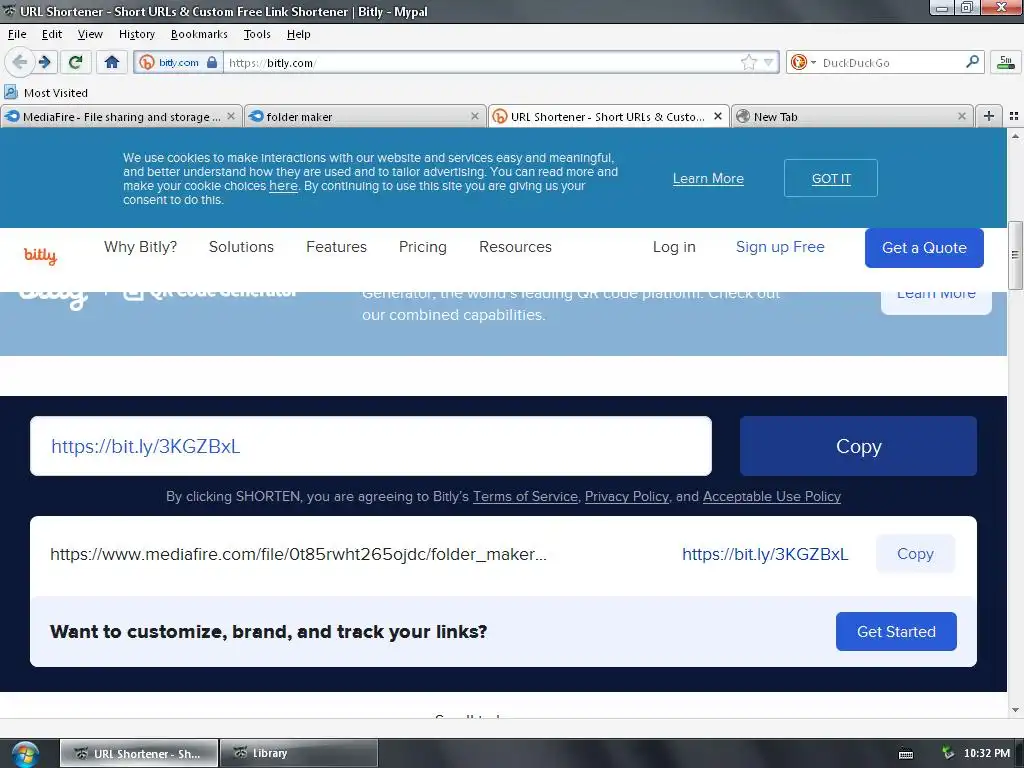Open the Solutions navigation item
Viewport: 1024px width, 768px height.
(x=241, y=247)
